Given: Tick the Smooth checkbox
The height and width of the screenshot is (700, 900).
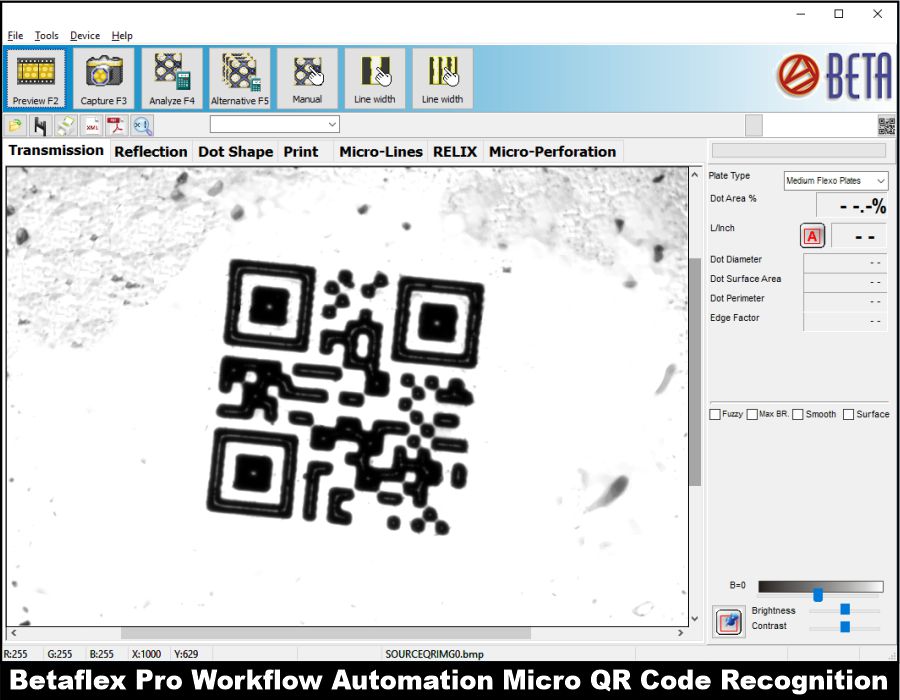Looking at the screenshot, I should pyautogui.click(x=798, y=414).
